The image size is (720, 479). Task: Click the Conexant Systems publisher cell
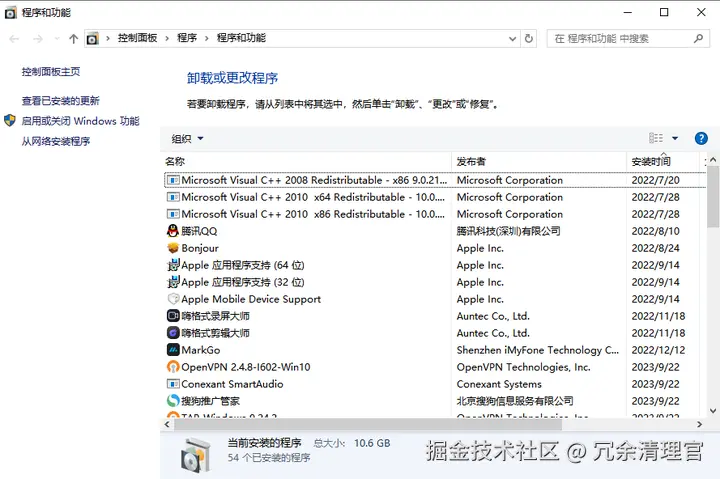(x=499, y=384)
